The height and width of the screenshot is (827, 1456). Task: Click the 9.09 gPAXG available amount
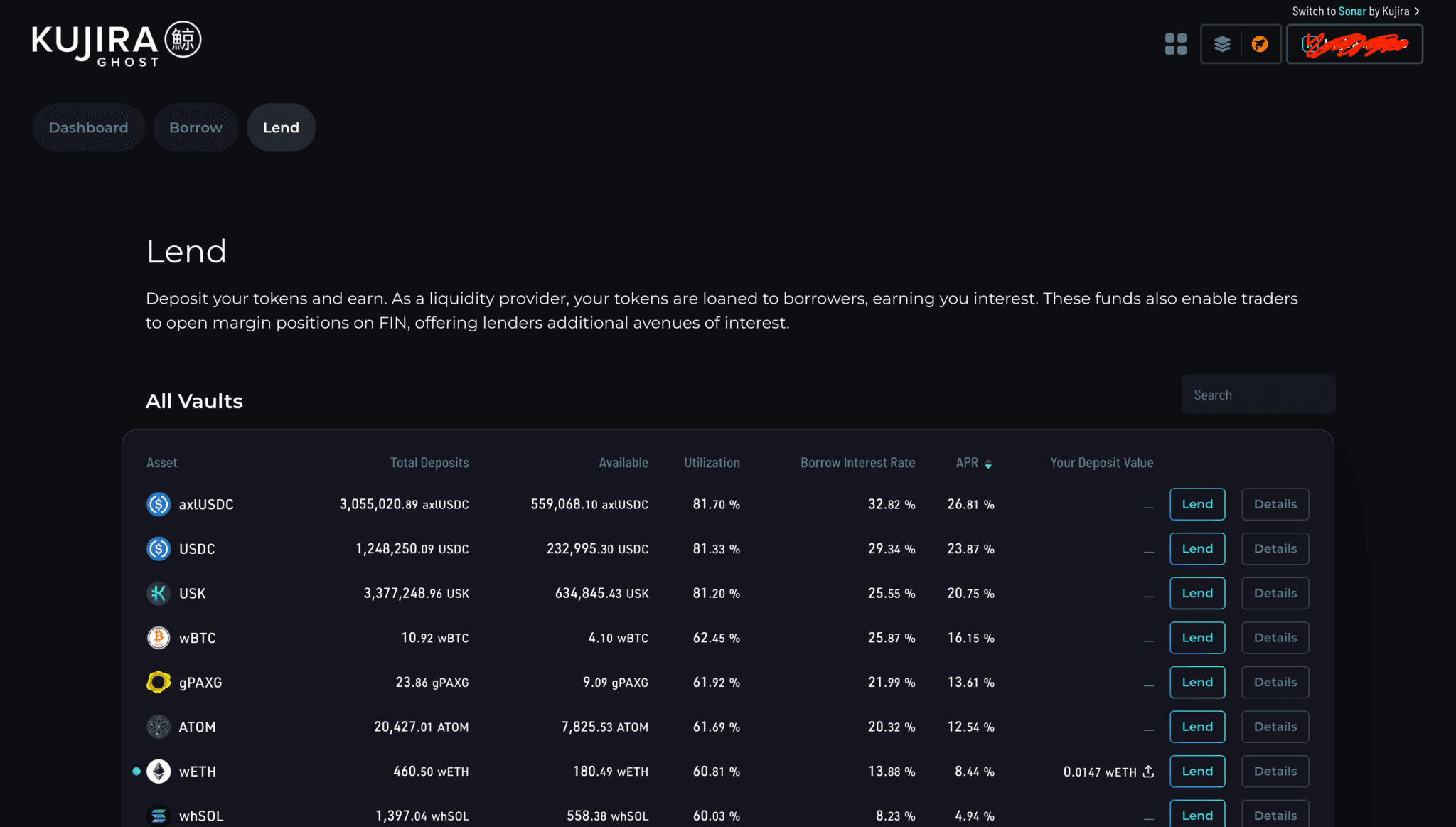(x=616, y=682)
